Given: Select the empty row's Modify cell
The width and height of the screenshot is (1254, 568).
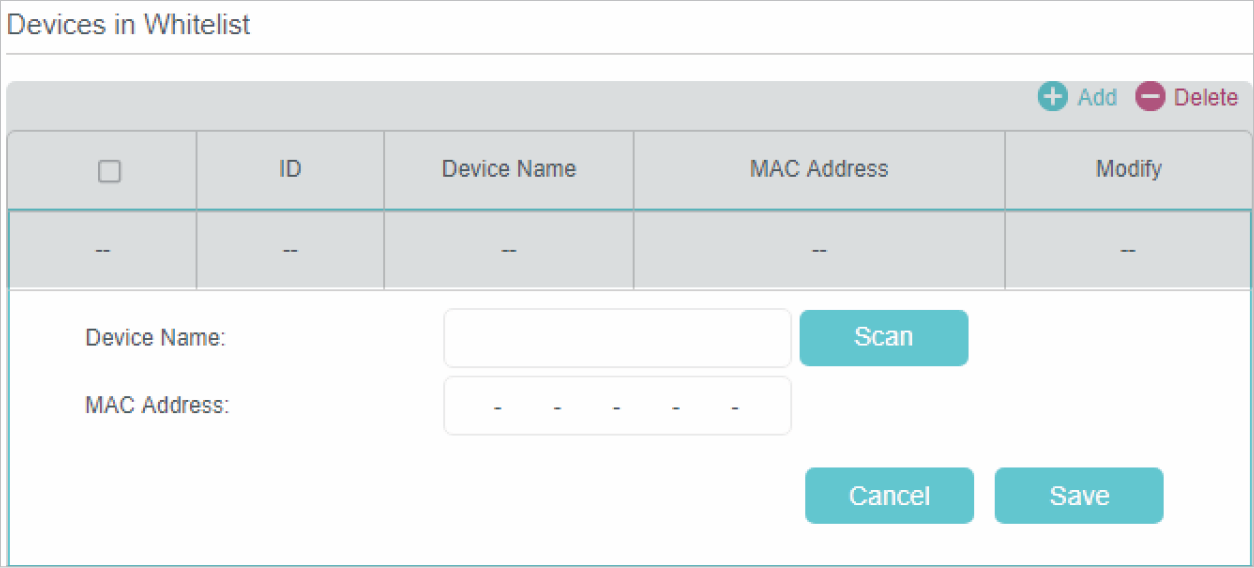Looking at the screenshot, I should tap(1128, 250).
